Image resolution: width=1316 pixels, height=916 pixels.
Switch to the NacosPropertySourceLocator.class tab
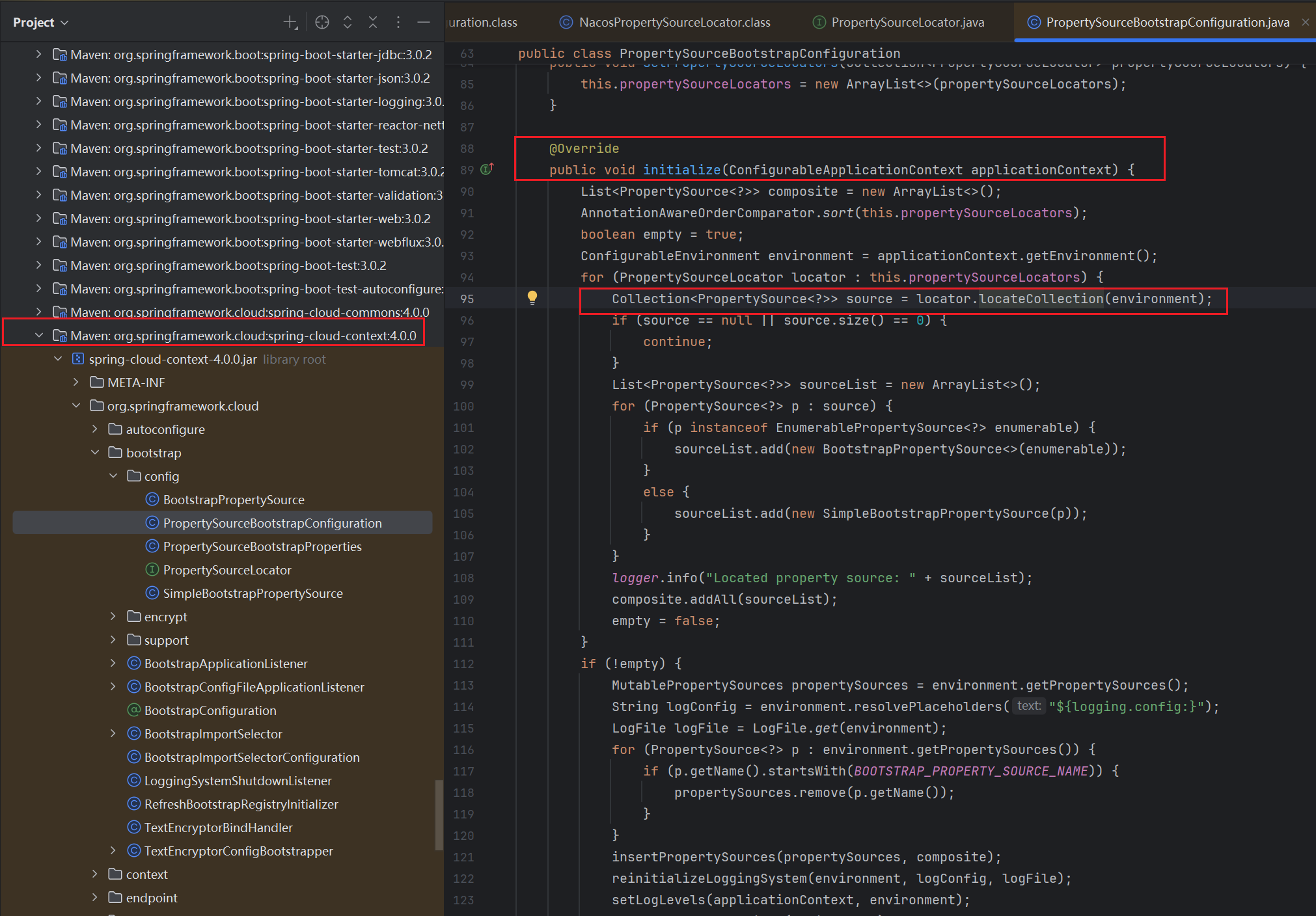point(674,22)
